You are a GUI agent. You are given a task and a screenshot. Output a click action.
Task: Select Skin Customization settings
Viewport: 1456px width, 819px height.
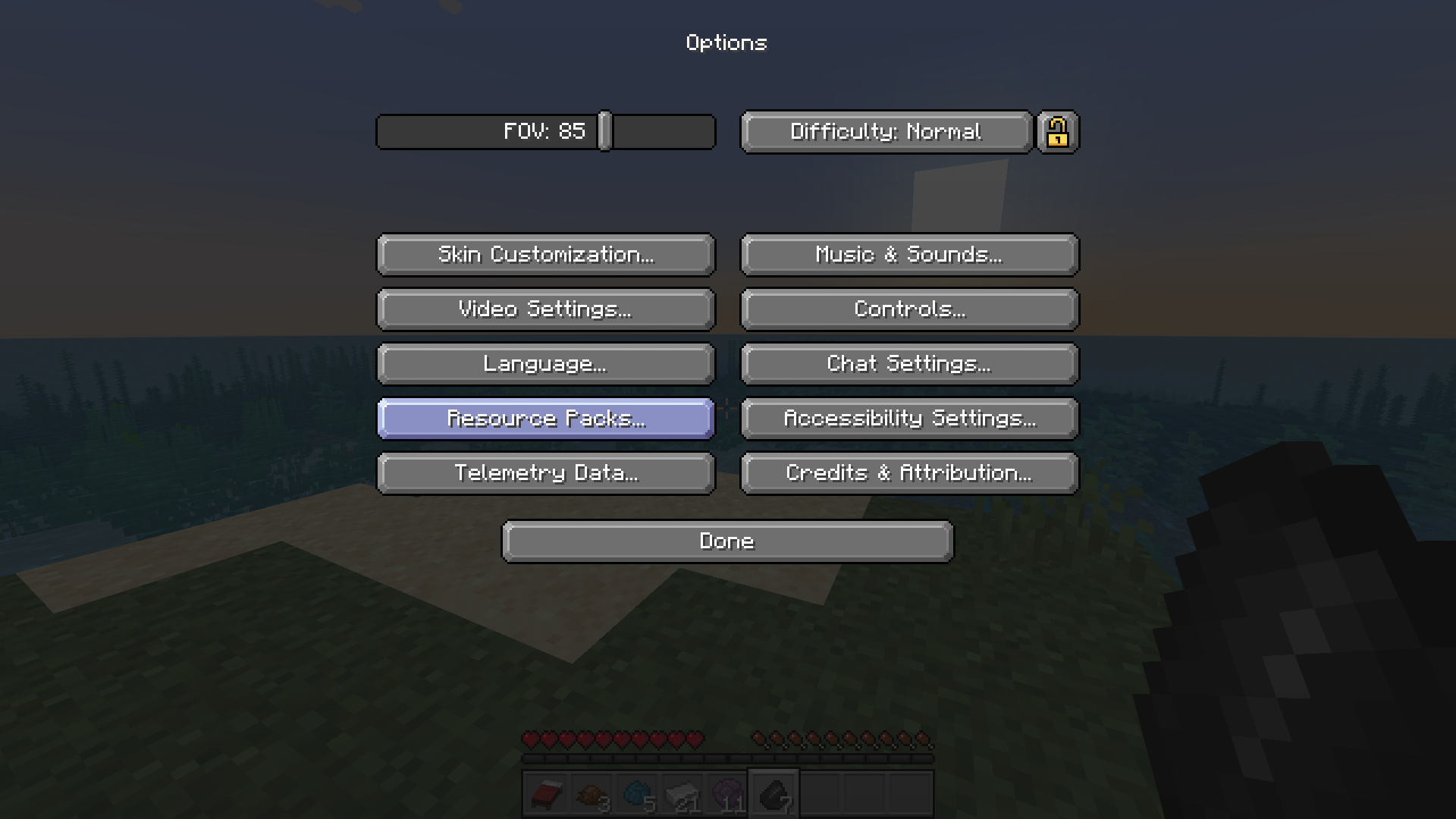pos(546,254)
